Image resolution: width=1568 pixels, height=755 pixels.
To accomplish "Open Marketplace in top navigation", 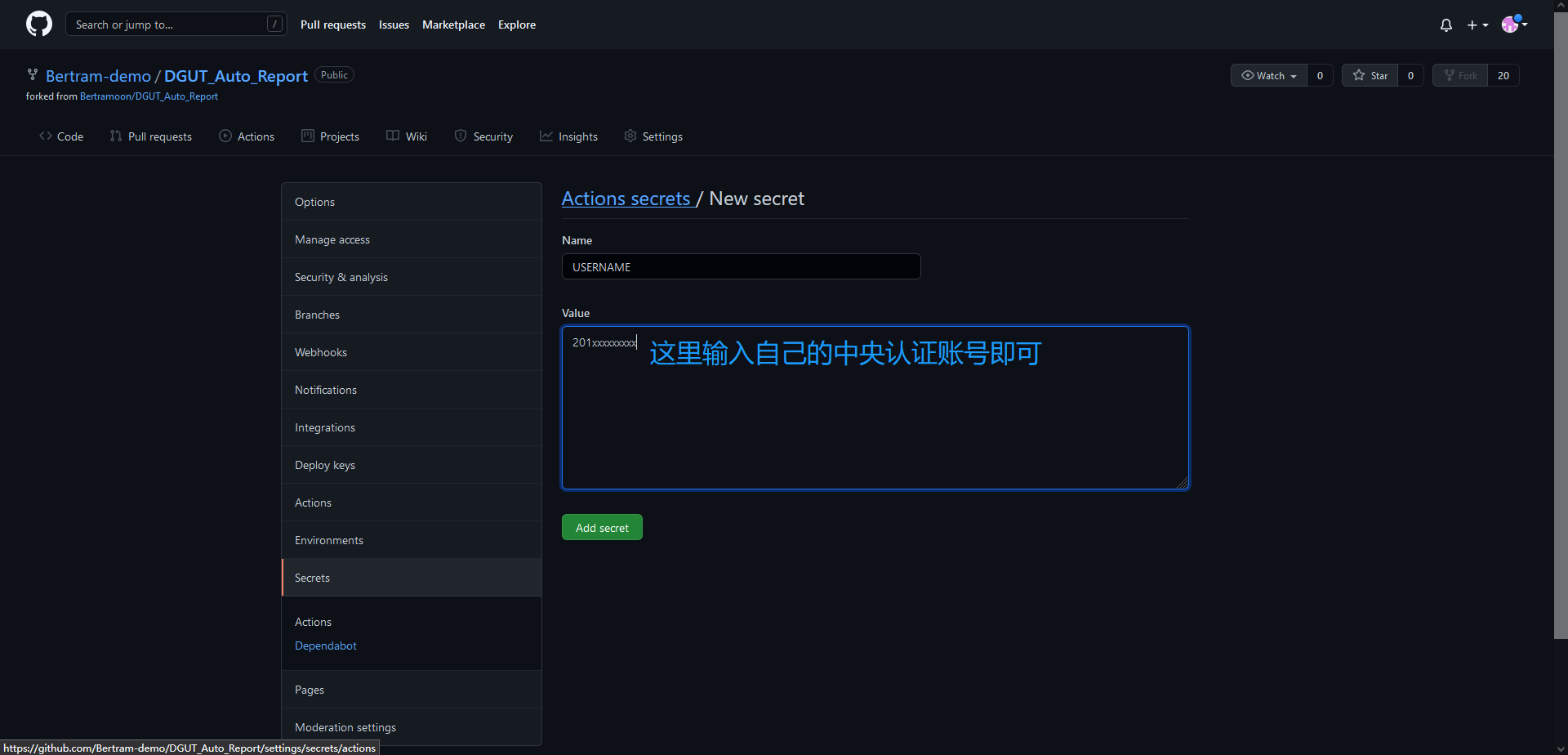I will pyautogui.click(x=453, y=25).
